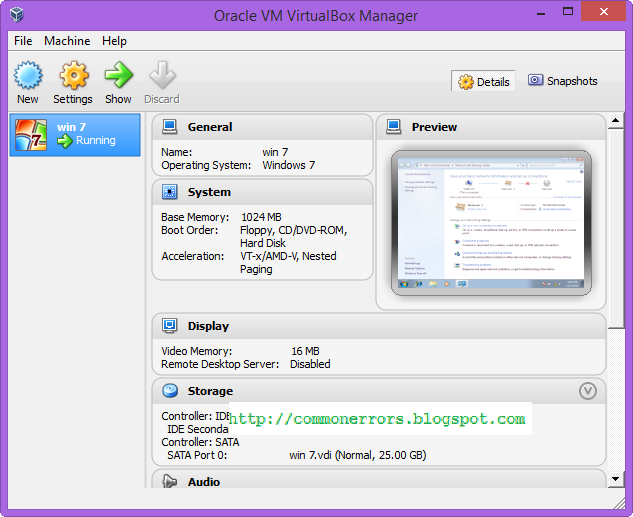Click the VM preview thumbnail
633x517 pixels.
(x=491, y=223)
